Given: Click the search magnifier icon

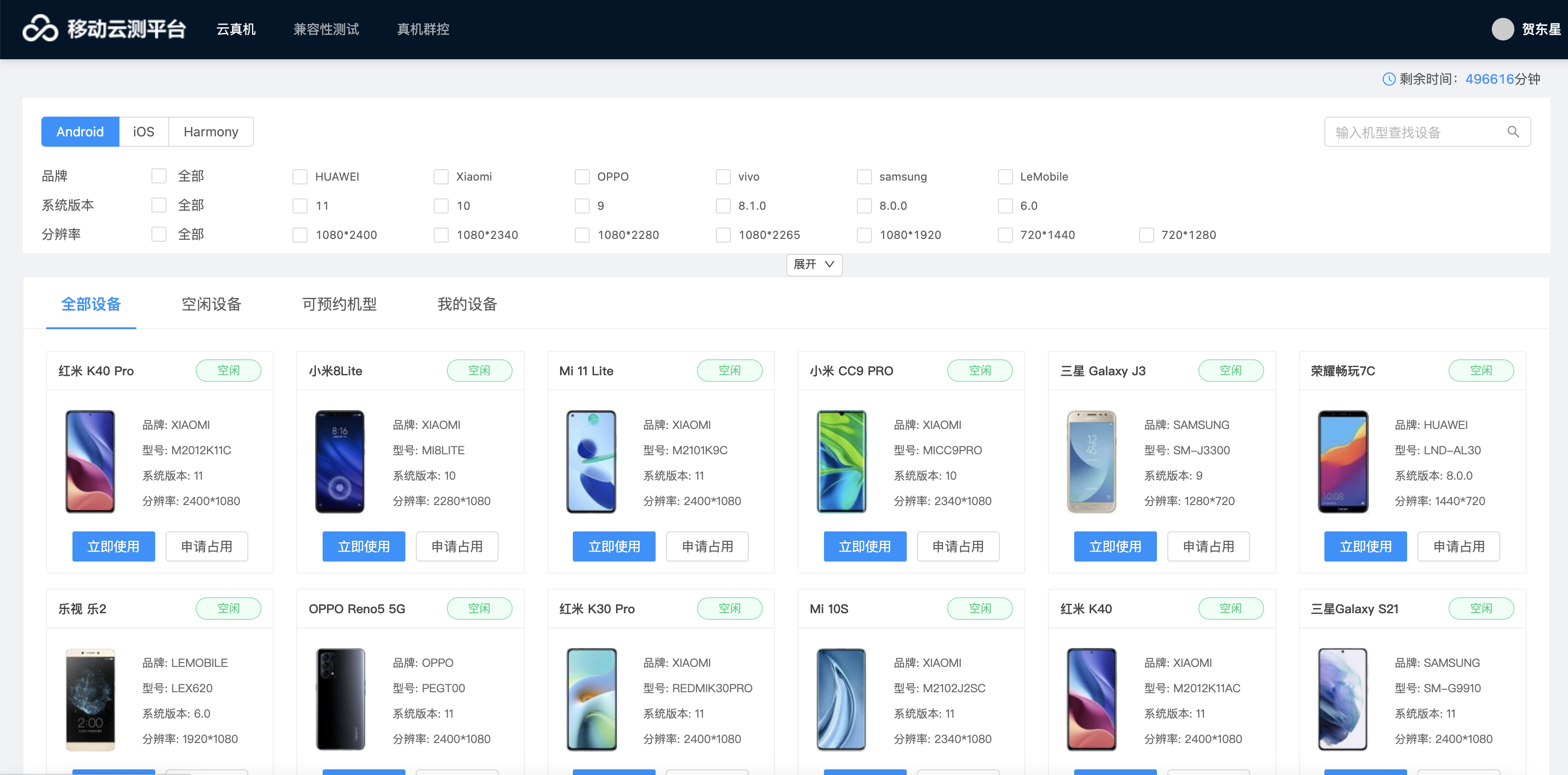Looking at the screenshot, I should pos(1513,132).
